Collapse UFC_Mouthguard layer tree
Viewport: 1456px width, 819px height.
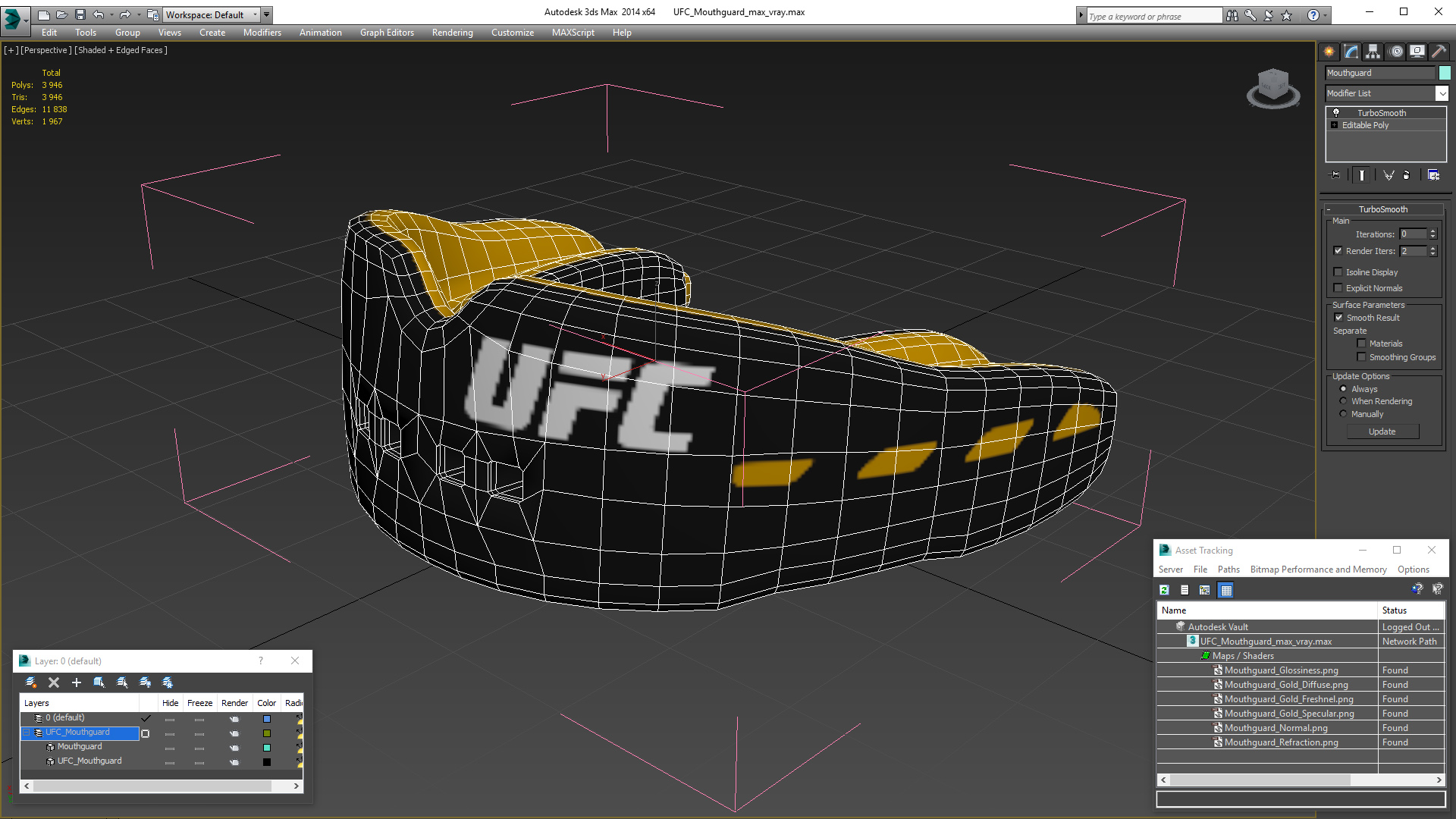[x=26, y=733]
